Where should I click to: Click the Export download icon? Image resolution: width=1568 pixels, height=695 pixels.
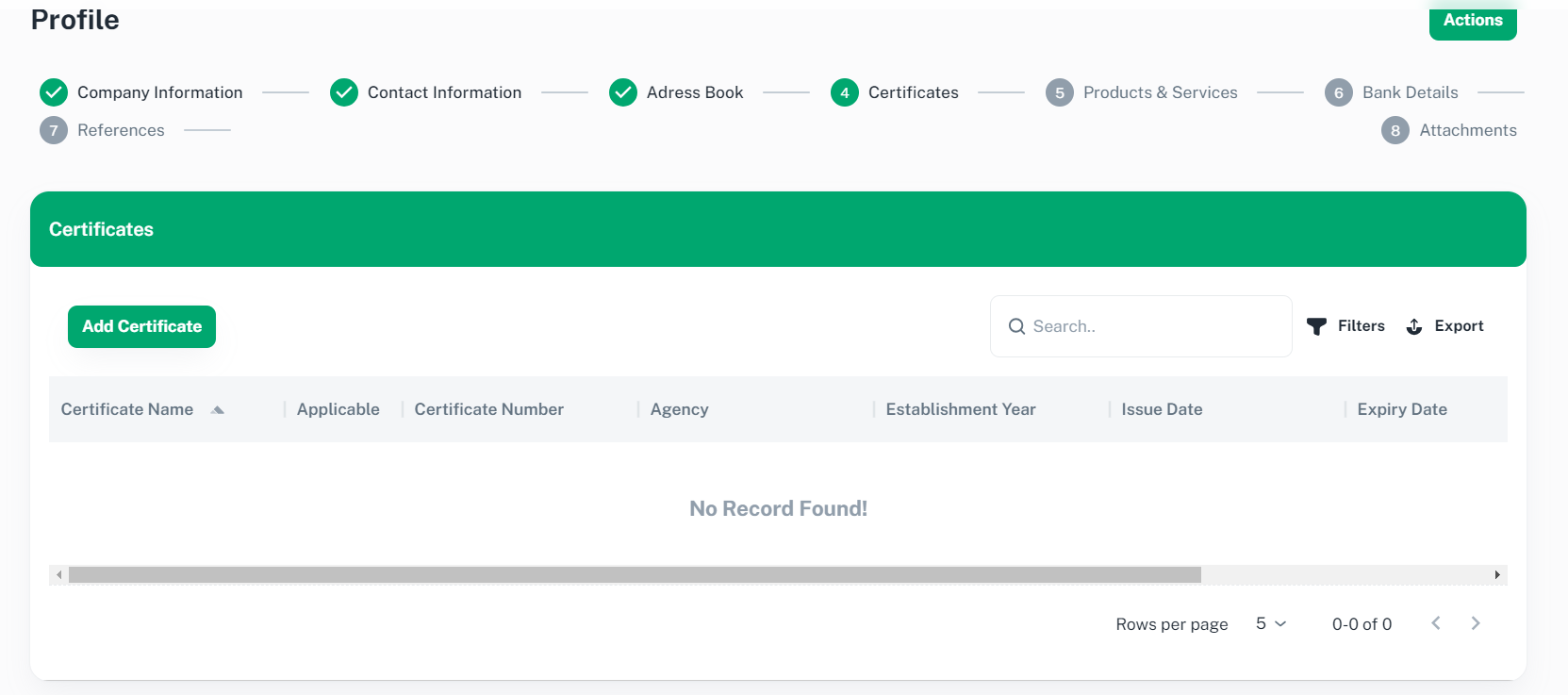[1414, 326]
